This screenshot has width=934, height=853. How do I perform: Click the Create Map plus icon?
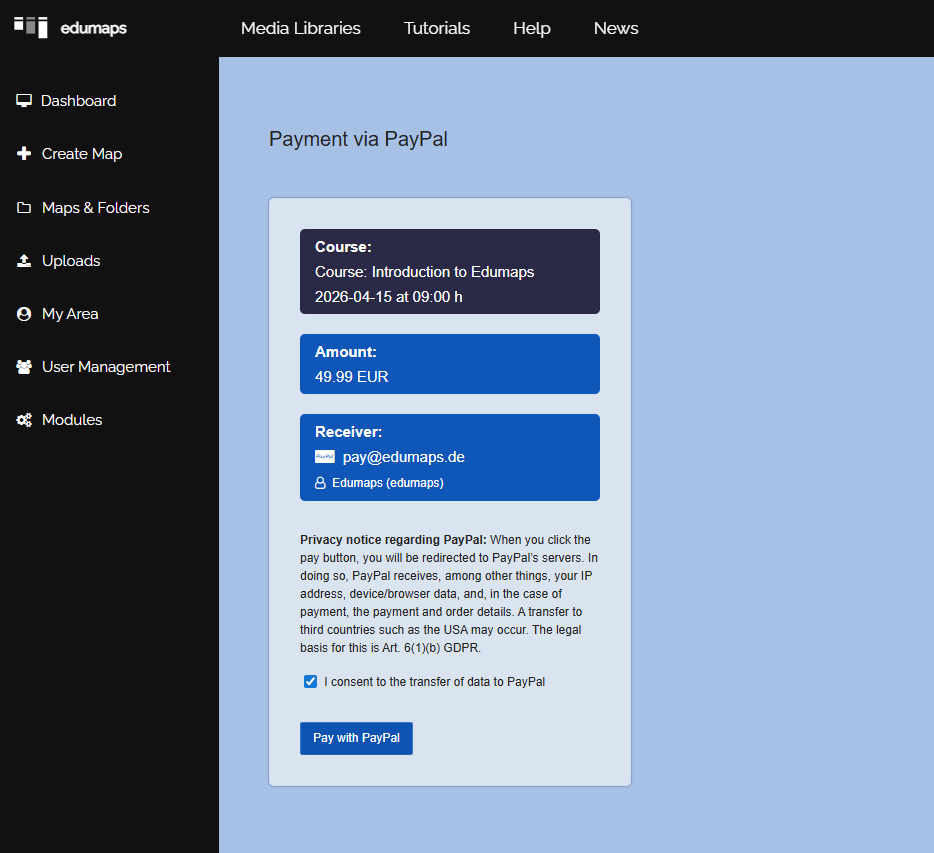pyautogui.click(x=24, y=154)
